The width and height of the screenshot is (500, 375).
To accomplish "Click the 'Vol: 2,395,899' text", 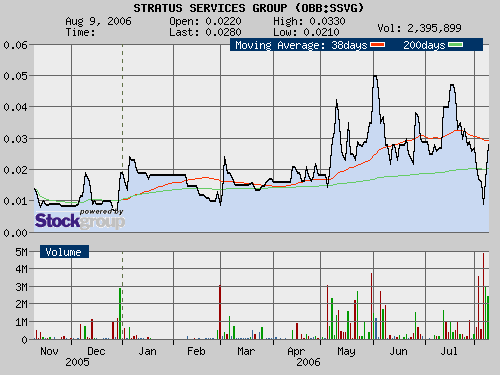I will coord(419,28).
